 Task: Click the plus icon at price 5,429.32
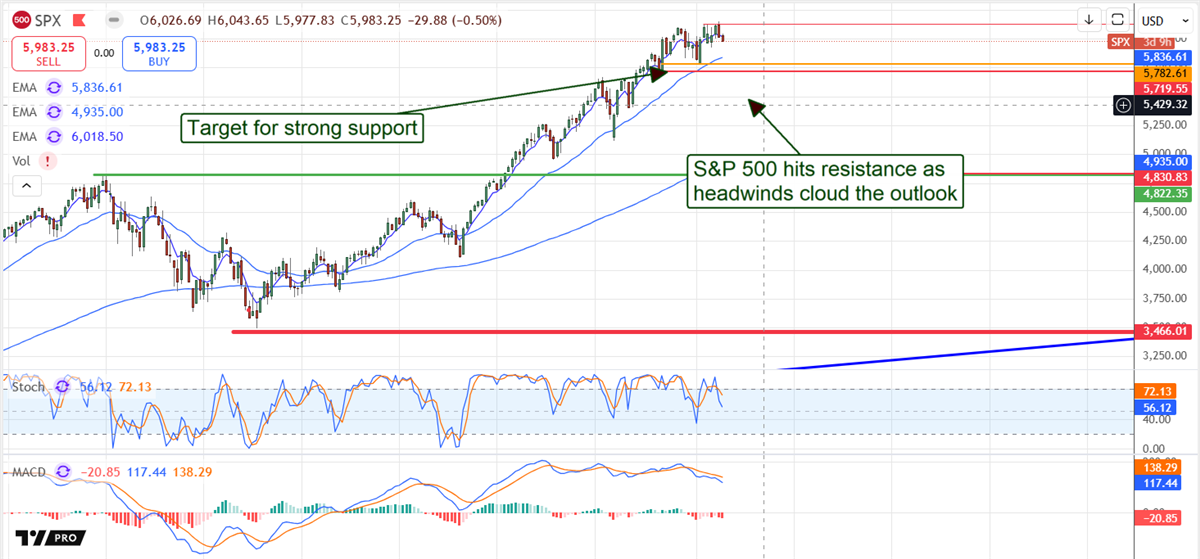(x=1123, y=104)
